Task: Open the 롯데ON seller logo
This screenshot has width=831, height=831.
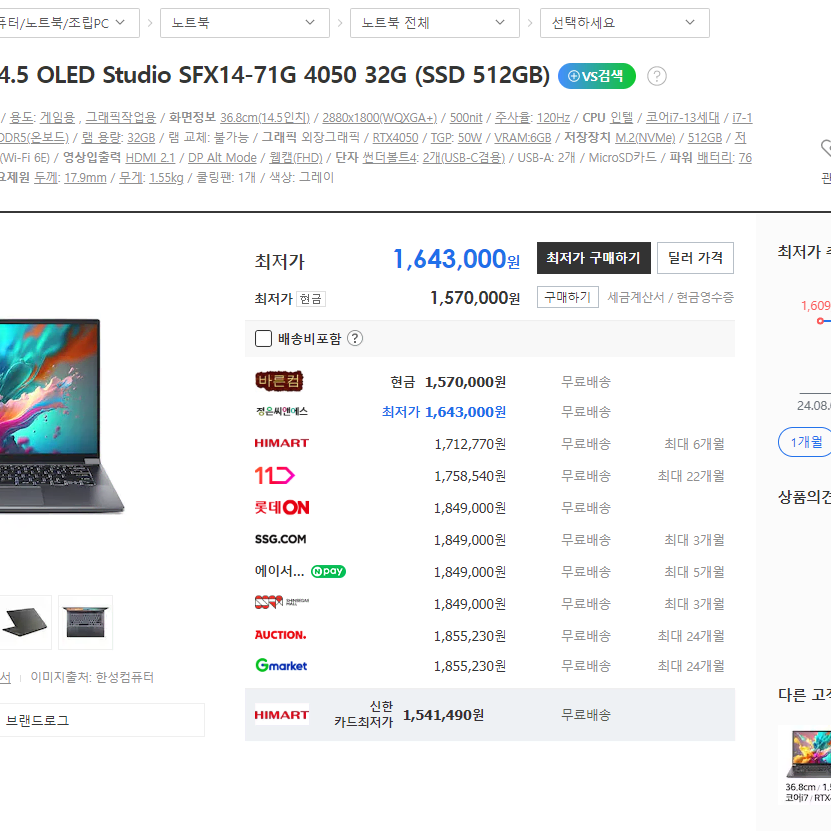Action: click(282, 508)
